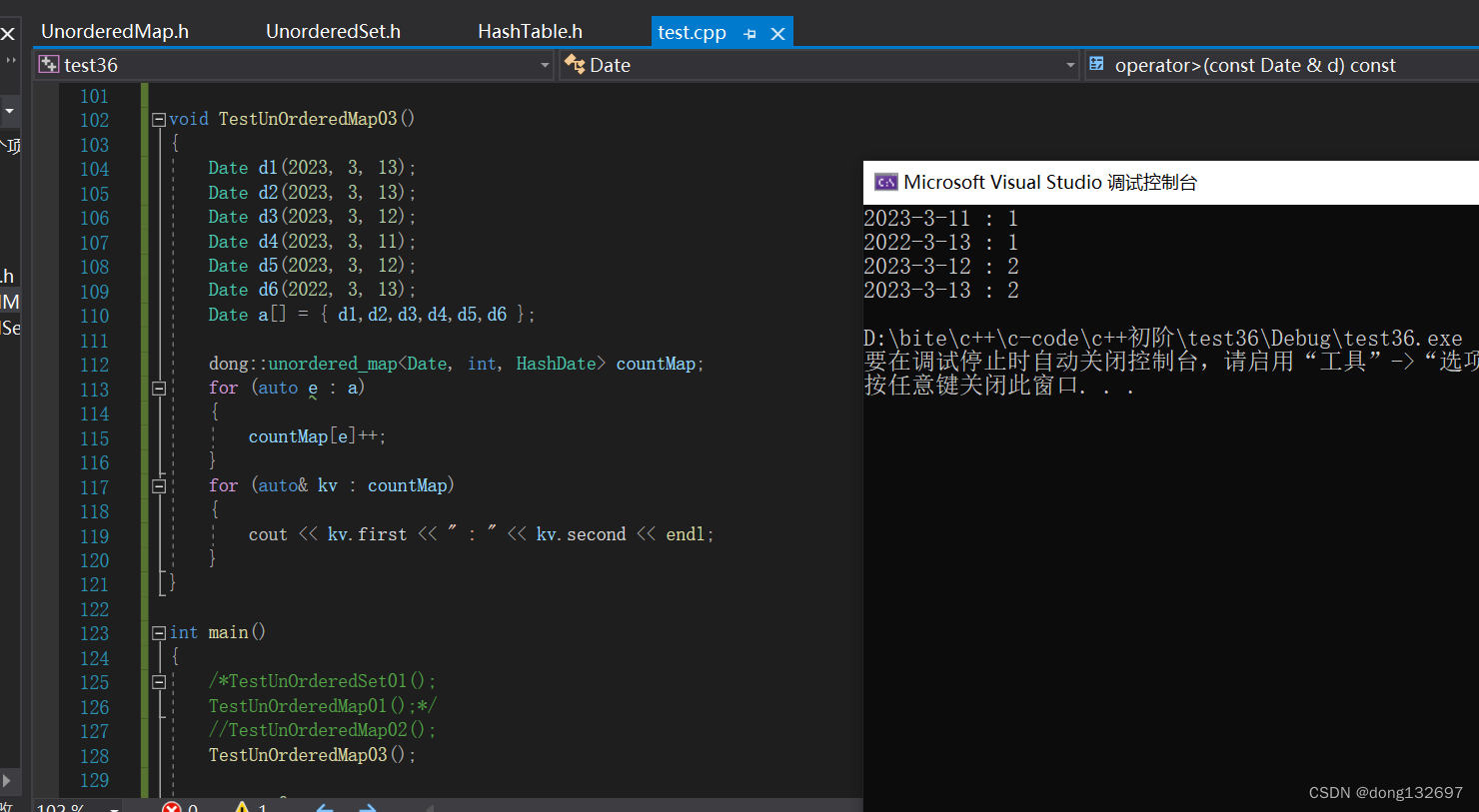Switch to the HashTable.h tab
The image size is (1479, 812).
pyautogui.click(x=530, y=32)
